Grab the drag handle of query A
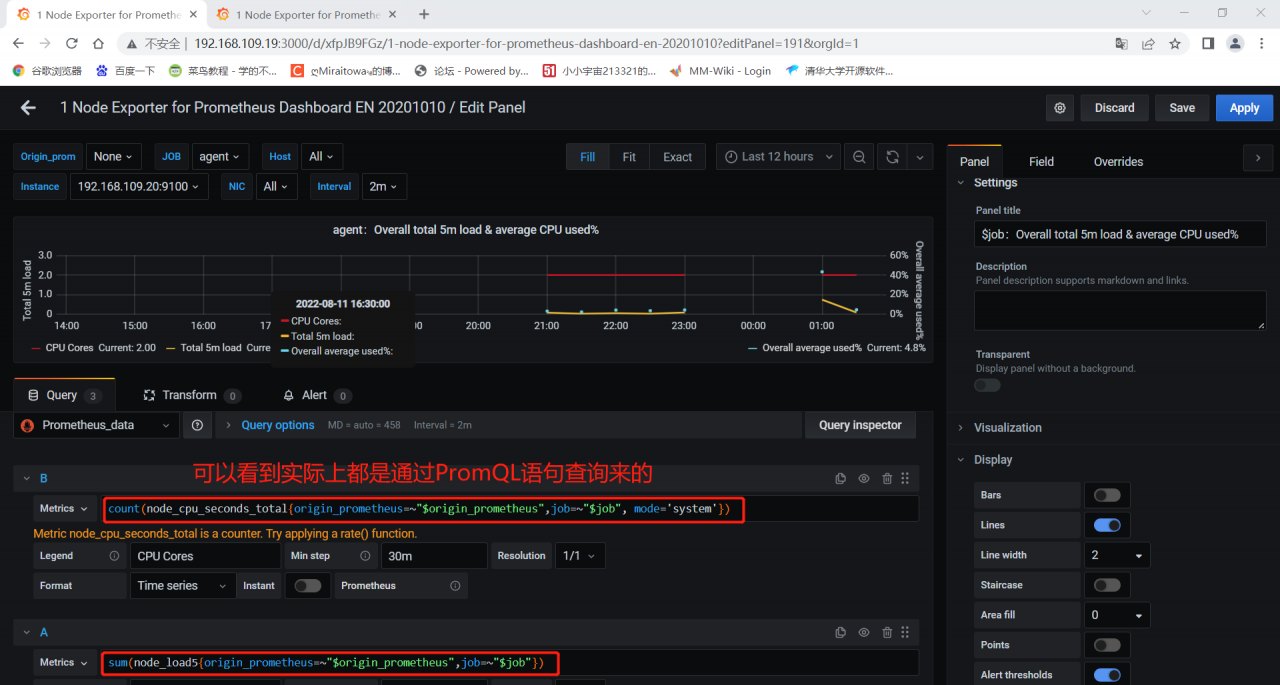 click(x=905, y=633)
